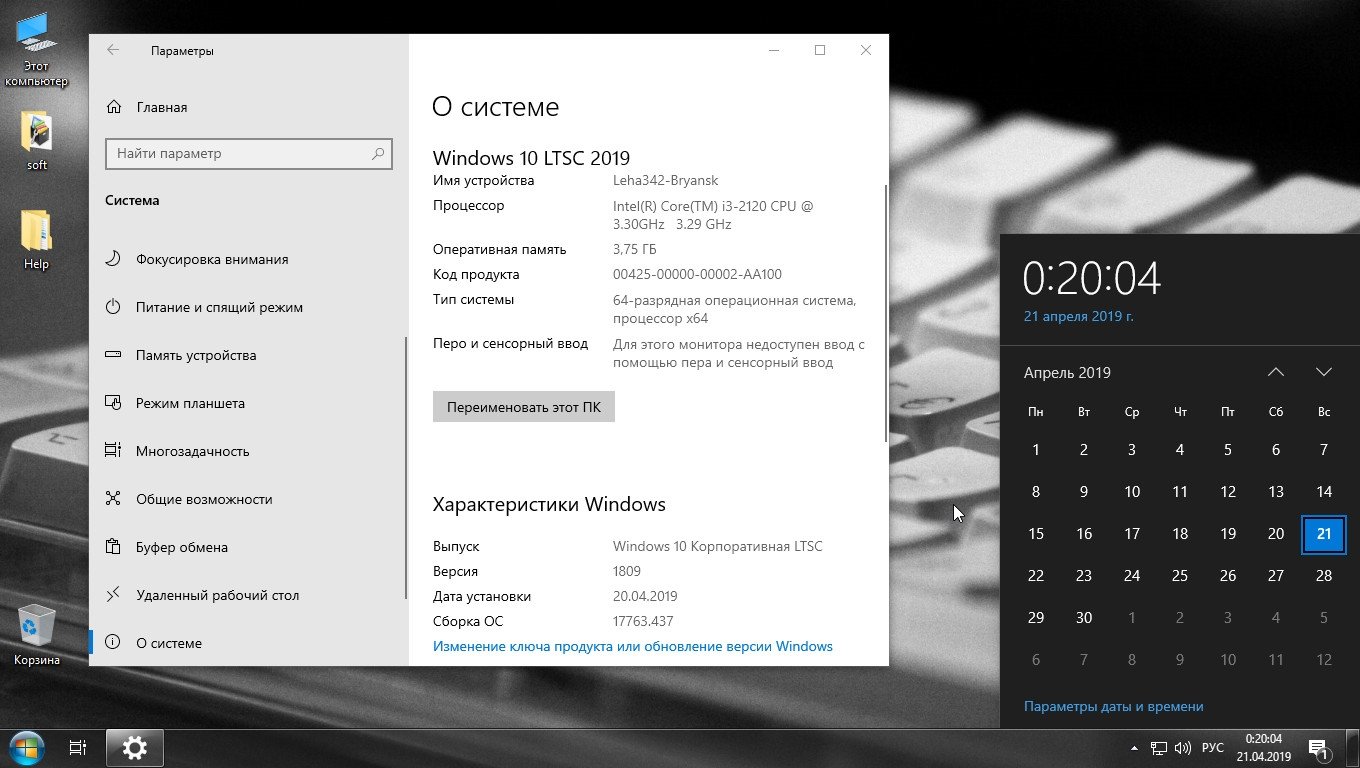Open Многозадачность settings page
Screen dimensions: 1360x768
[247, 451]
